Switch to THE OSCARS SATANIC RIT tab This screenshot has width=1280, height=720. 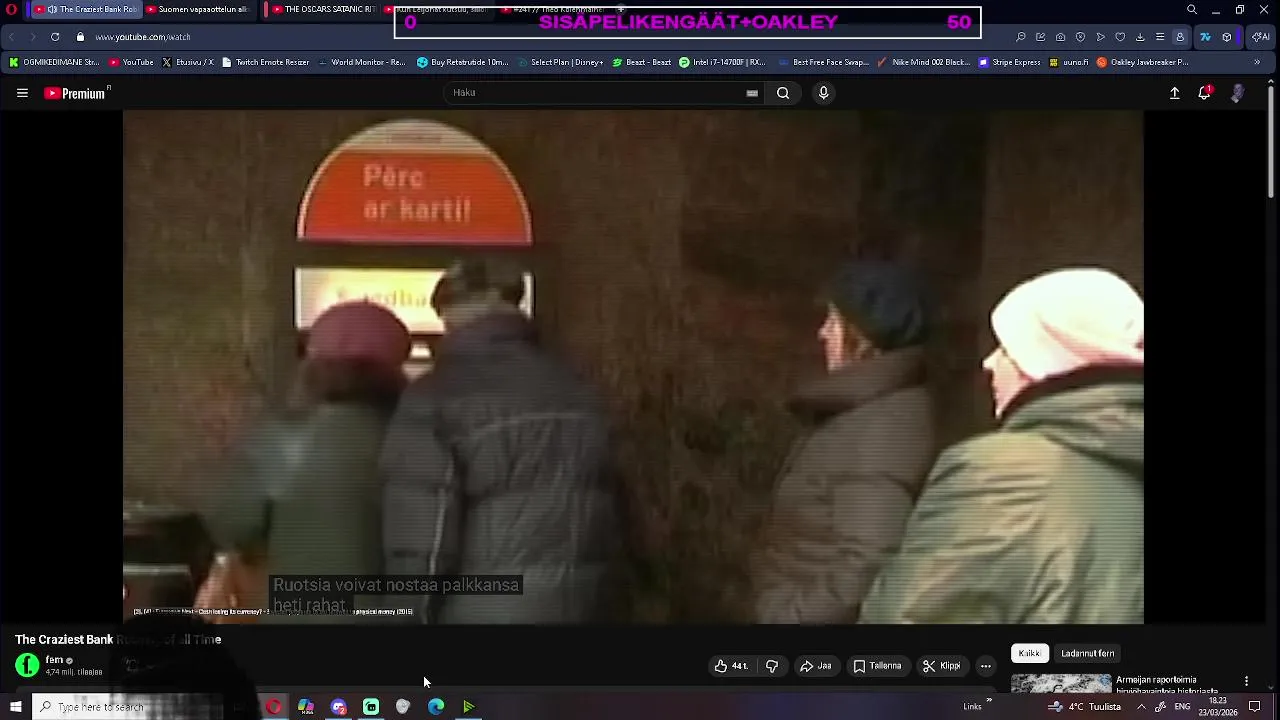tap(322, 10)
